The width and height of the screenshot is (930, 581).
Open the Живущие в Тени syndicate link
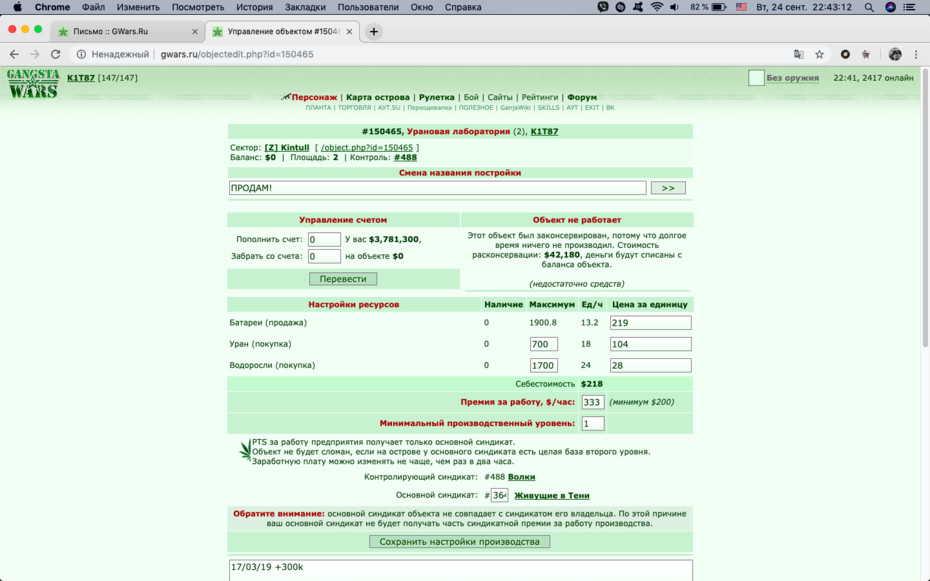pos(552,496)
